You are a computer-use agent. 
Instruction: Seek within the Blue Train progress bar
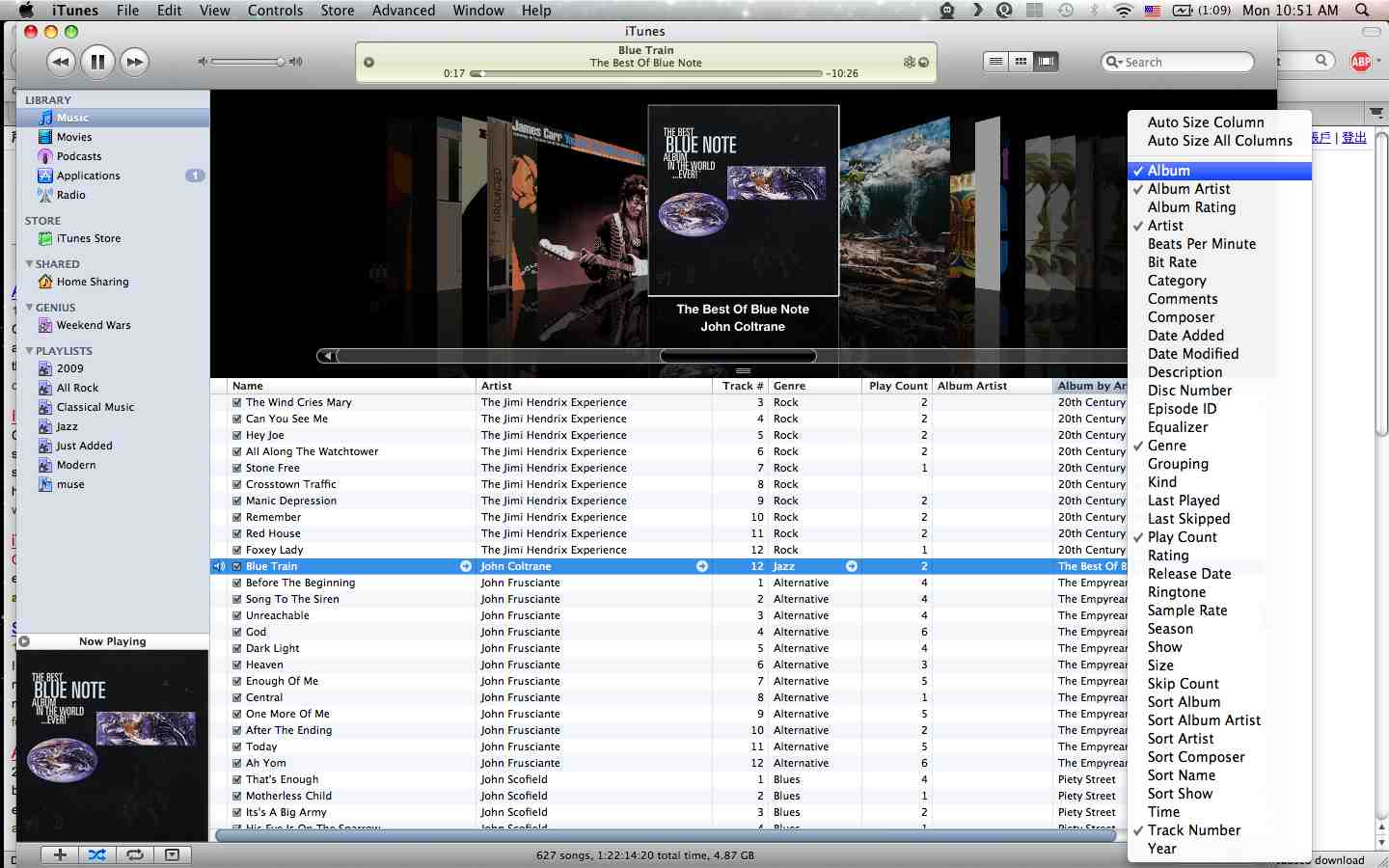click(646, 73)
